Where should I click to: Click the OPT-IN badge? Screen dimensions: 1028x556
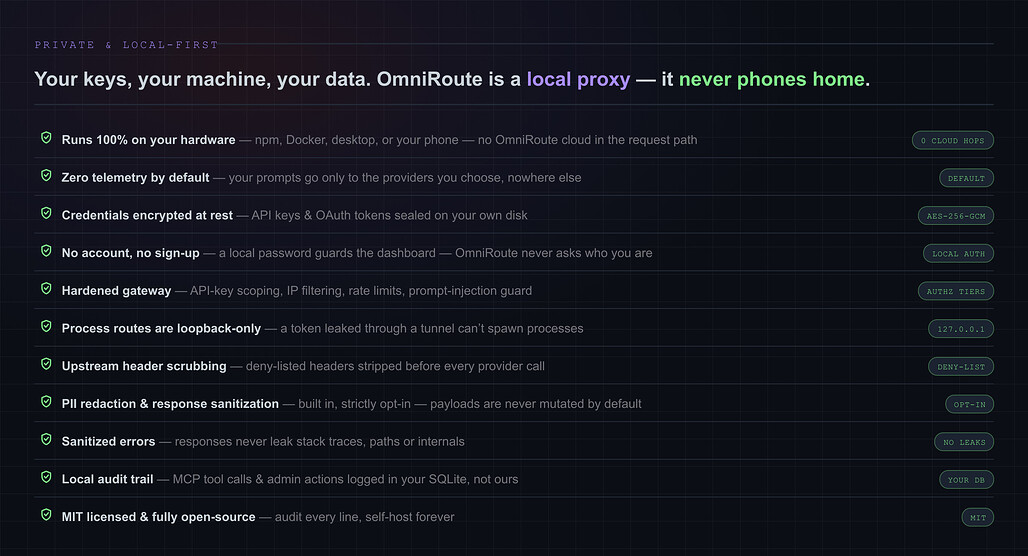click(970, 405)
